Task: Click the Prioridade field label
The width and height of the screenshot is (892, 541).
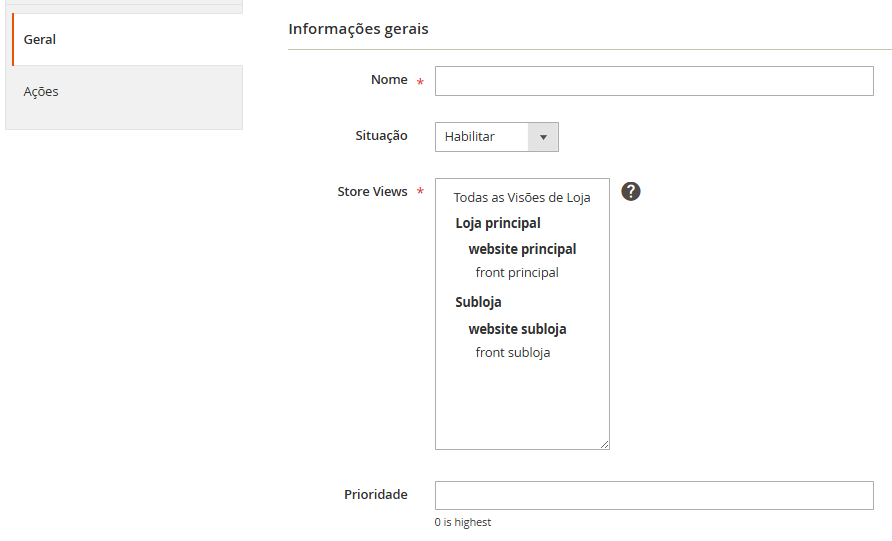Action: click(x=375, y=494)
